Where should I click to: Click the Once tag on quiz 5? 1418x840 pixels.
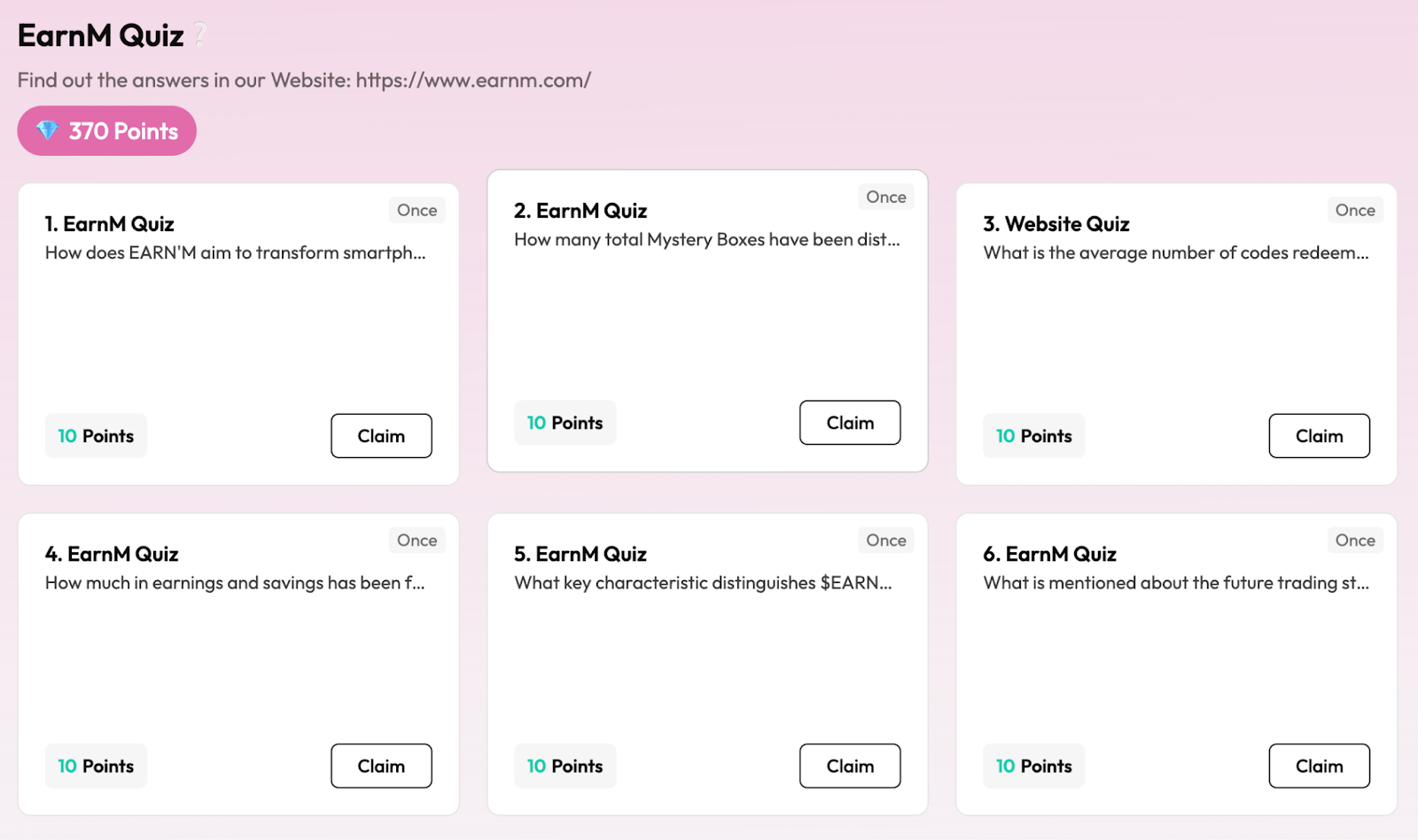pos(885,541)
